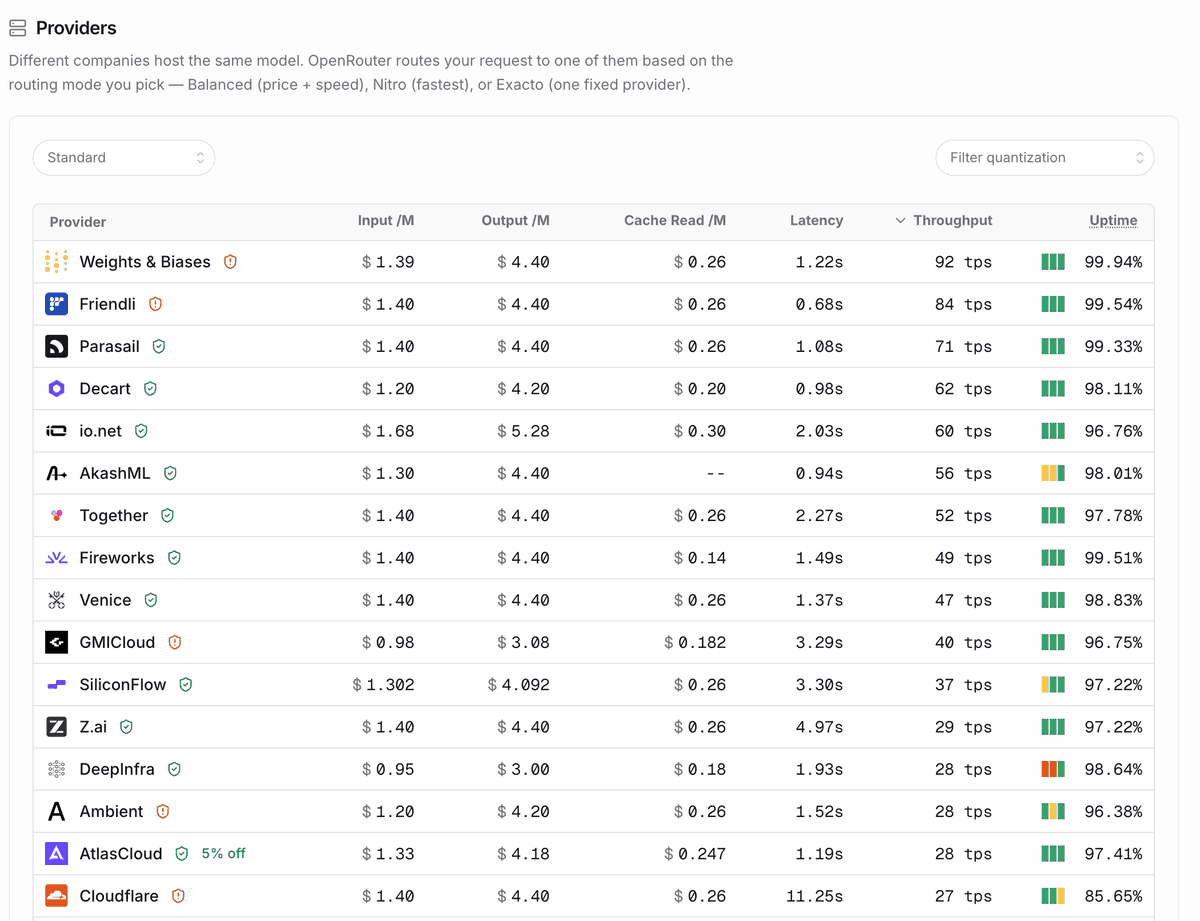Click the Weights & Biases provider logo
This screenshot has width=1200, height=921.
pyautogui.click(x=57, y=262)
